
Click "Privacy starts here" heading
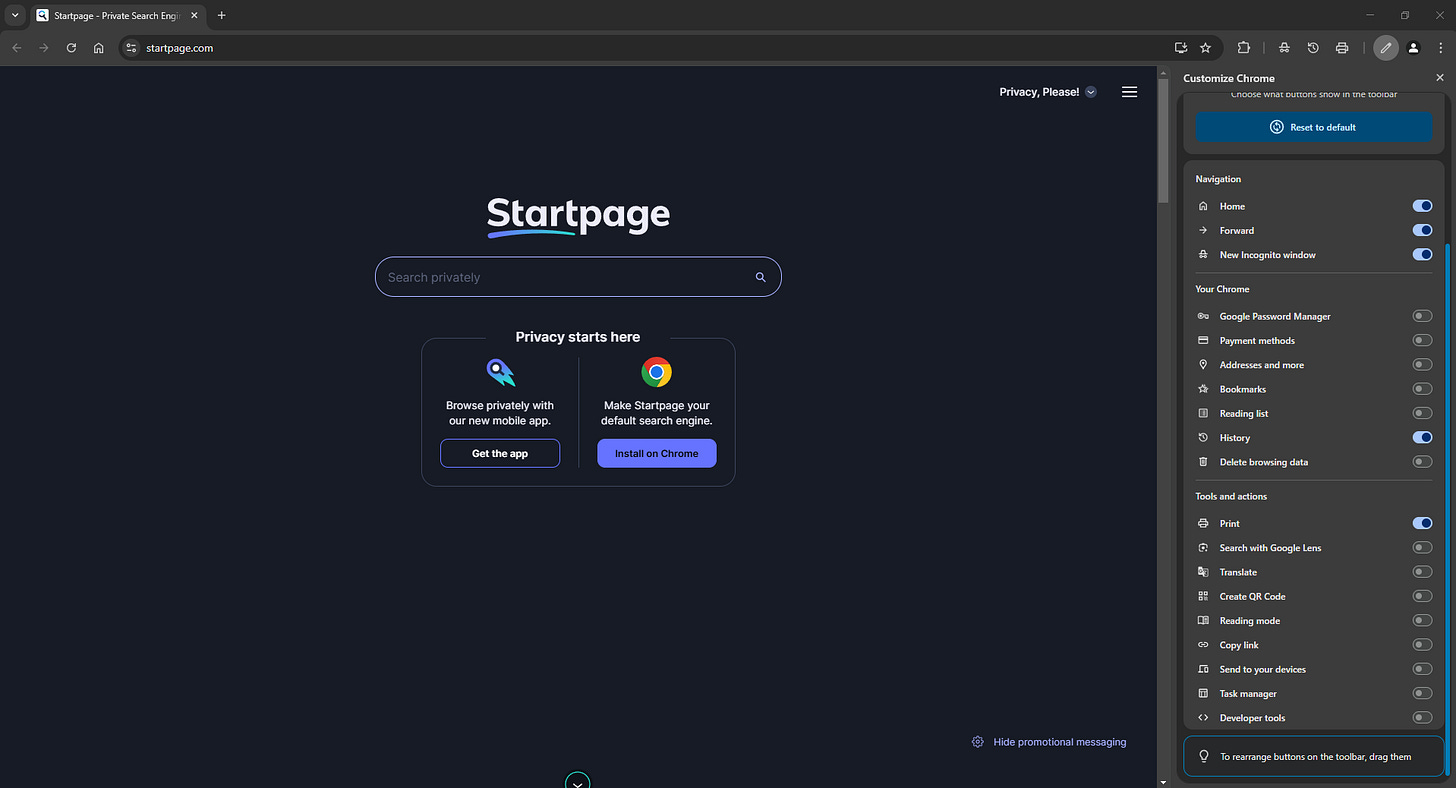(578, 337)
